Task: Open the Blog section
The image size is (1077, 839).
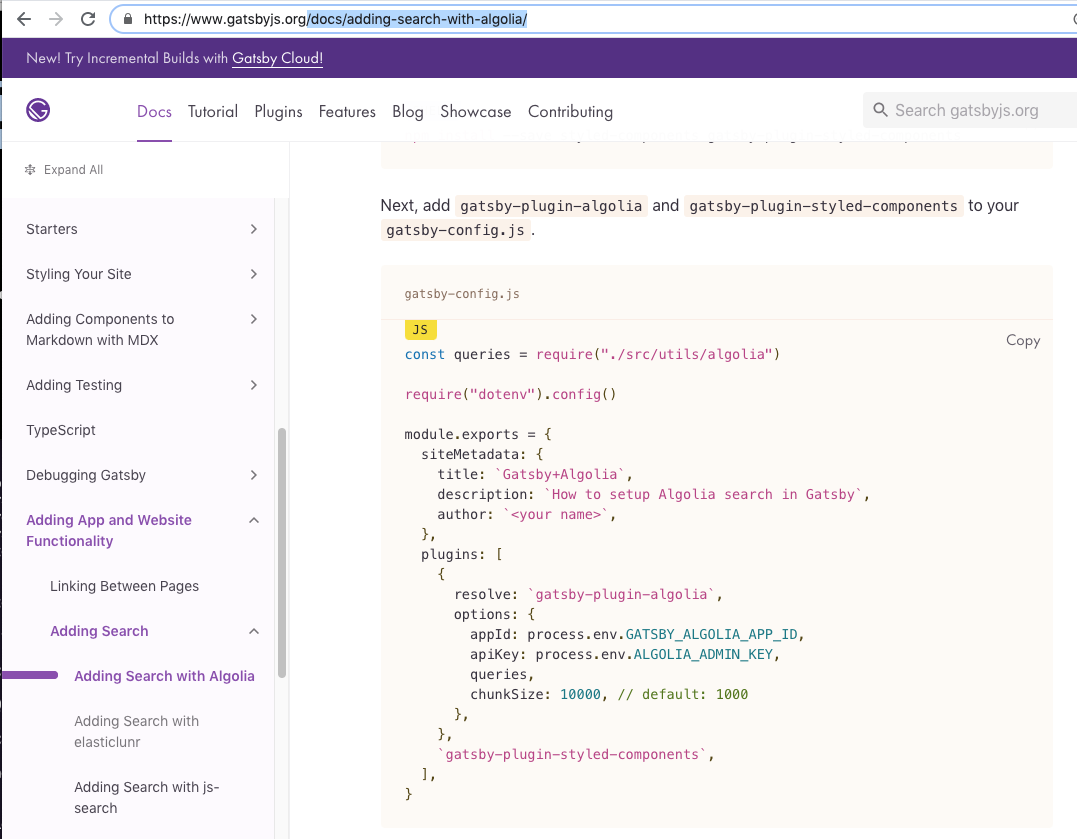Action: 407,112
